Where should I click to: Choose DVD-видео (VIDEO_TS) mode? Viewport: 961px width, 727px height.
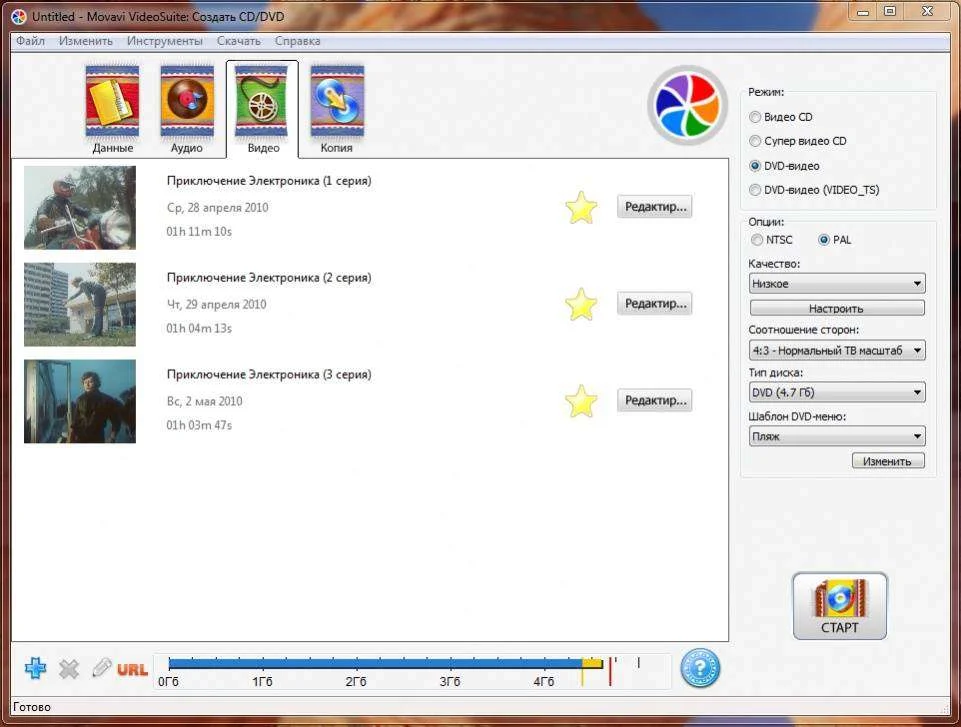click(755, 190)
